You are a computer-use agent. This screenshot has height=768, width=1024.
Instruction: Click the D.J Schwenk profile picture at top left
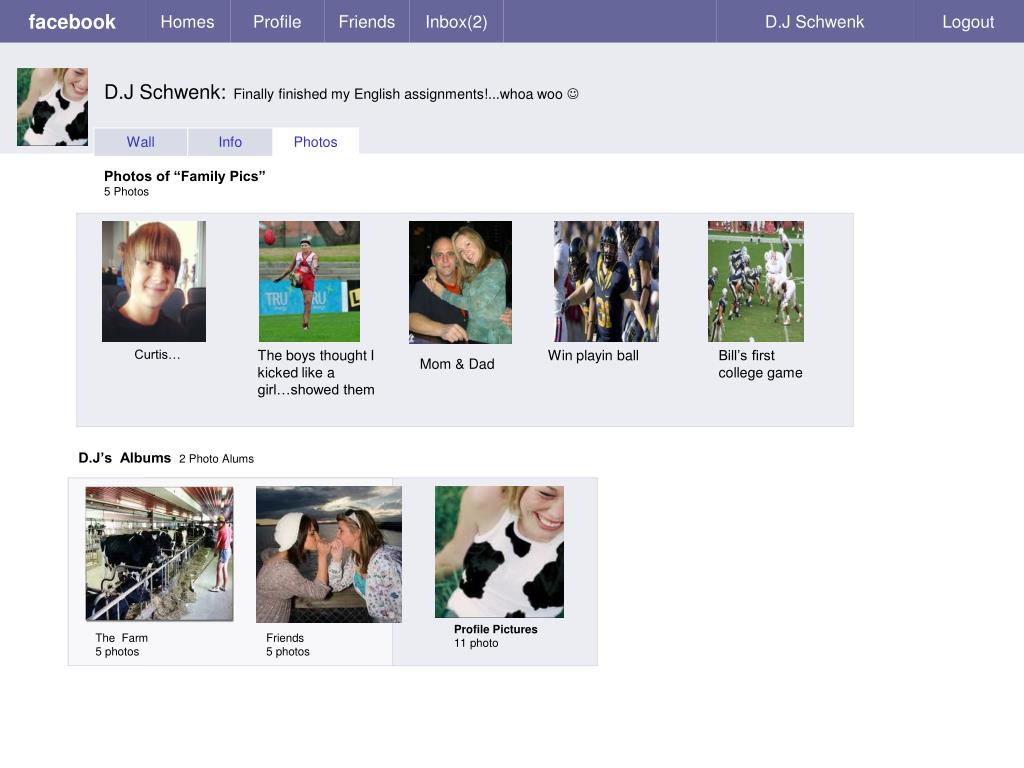[x=52, y=106]
